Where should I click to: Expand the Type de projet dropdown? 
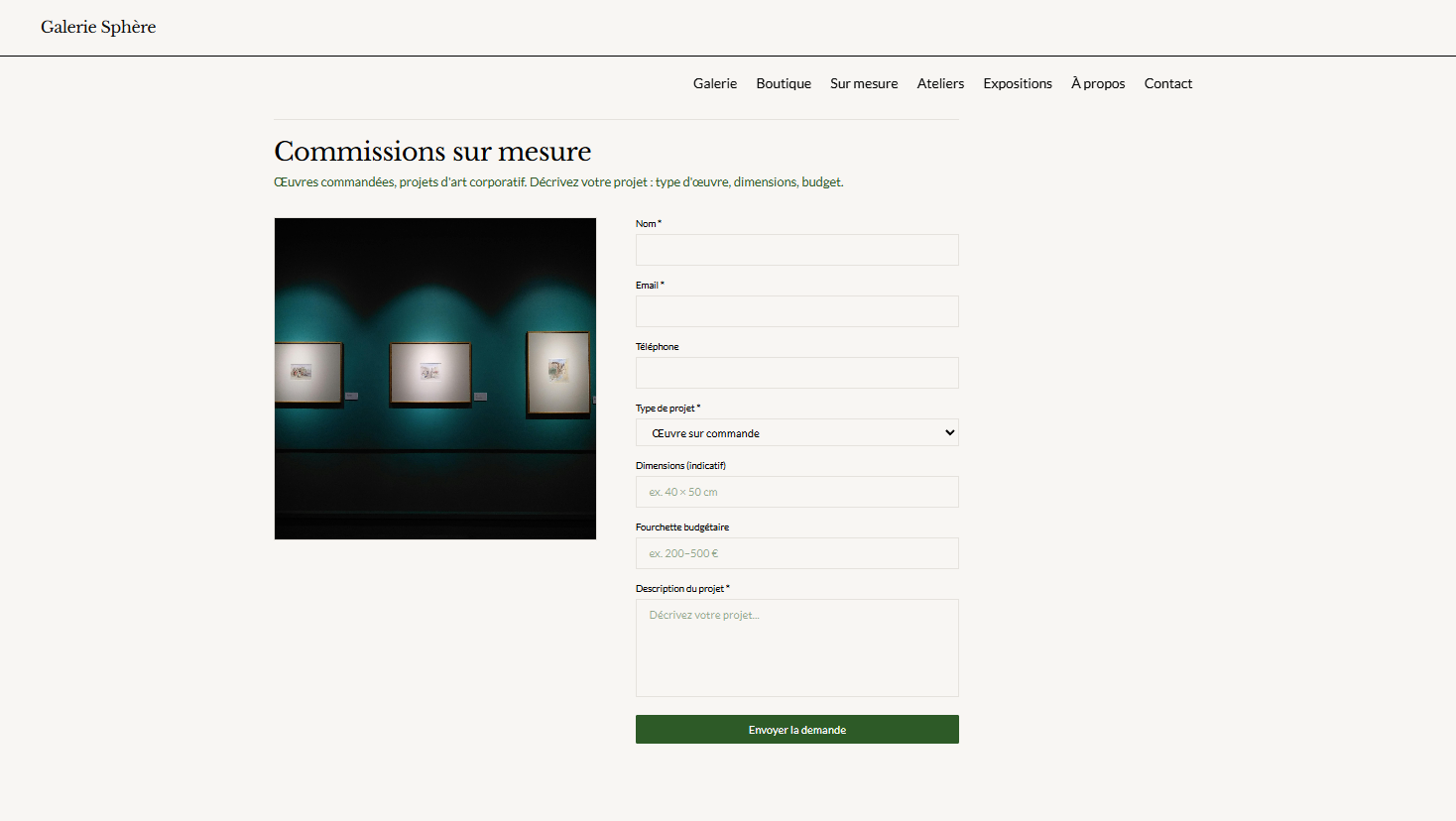click(x=796, y=432)
